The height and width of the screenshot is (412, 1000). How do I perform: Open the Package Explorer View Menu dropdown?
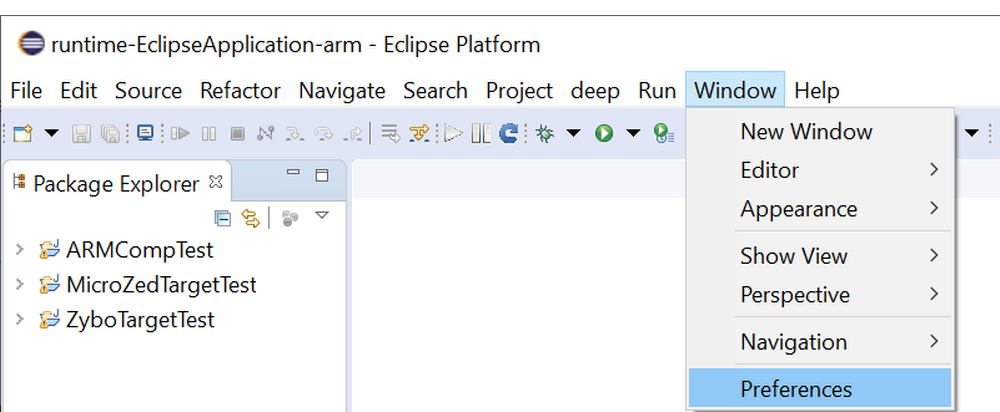click(x=322, y=216)
